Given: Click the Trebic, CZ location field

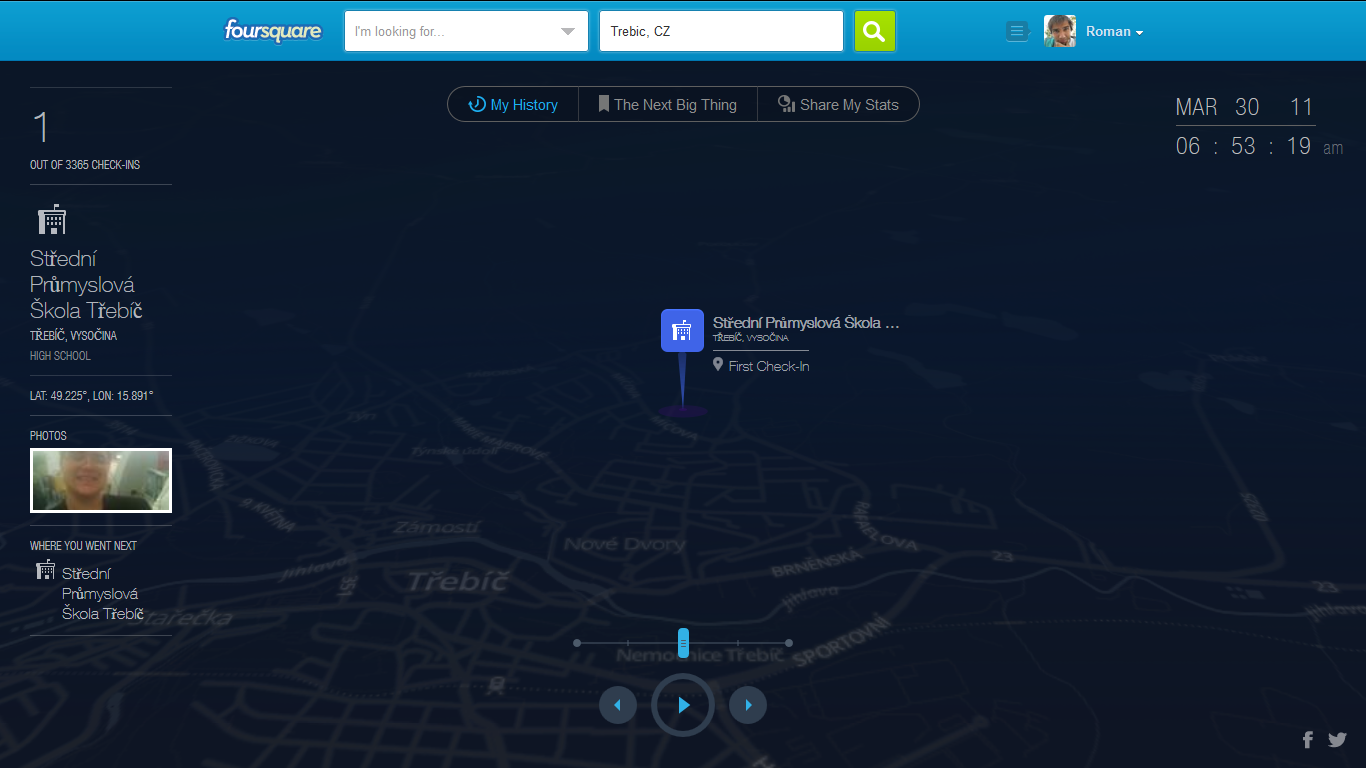Looking at the screenshot, I should coord(720,31).
